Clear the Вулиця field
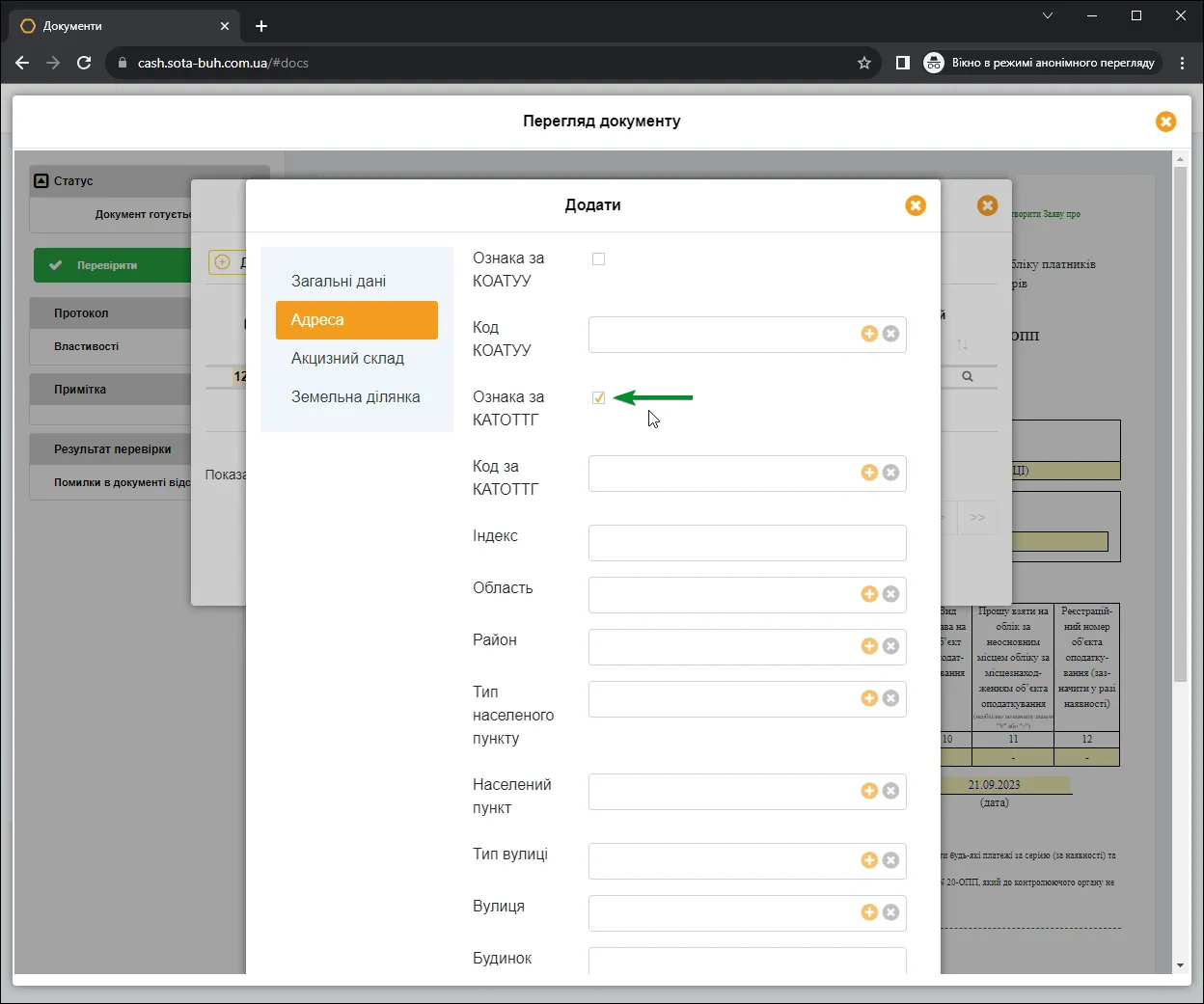Viewport: 1204px width, 1004px height. point(890,912)
